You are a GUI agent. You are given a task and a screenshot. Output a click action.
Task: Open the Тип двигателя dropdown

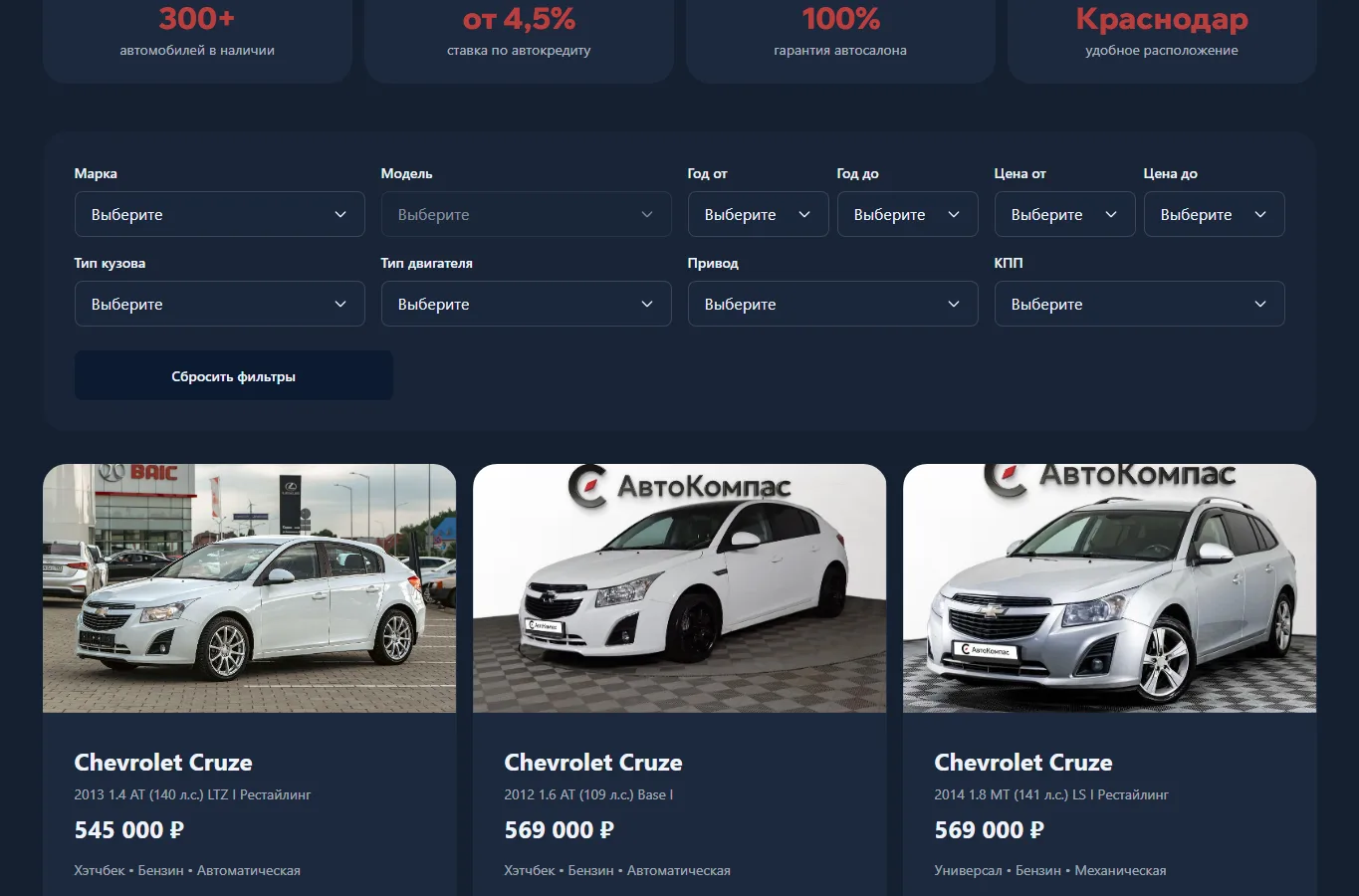(x=527, y=304)
